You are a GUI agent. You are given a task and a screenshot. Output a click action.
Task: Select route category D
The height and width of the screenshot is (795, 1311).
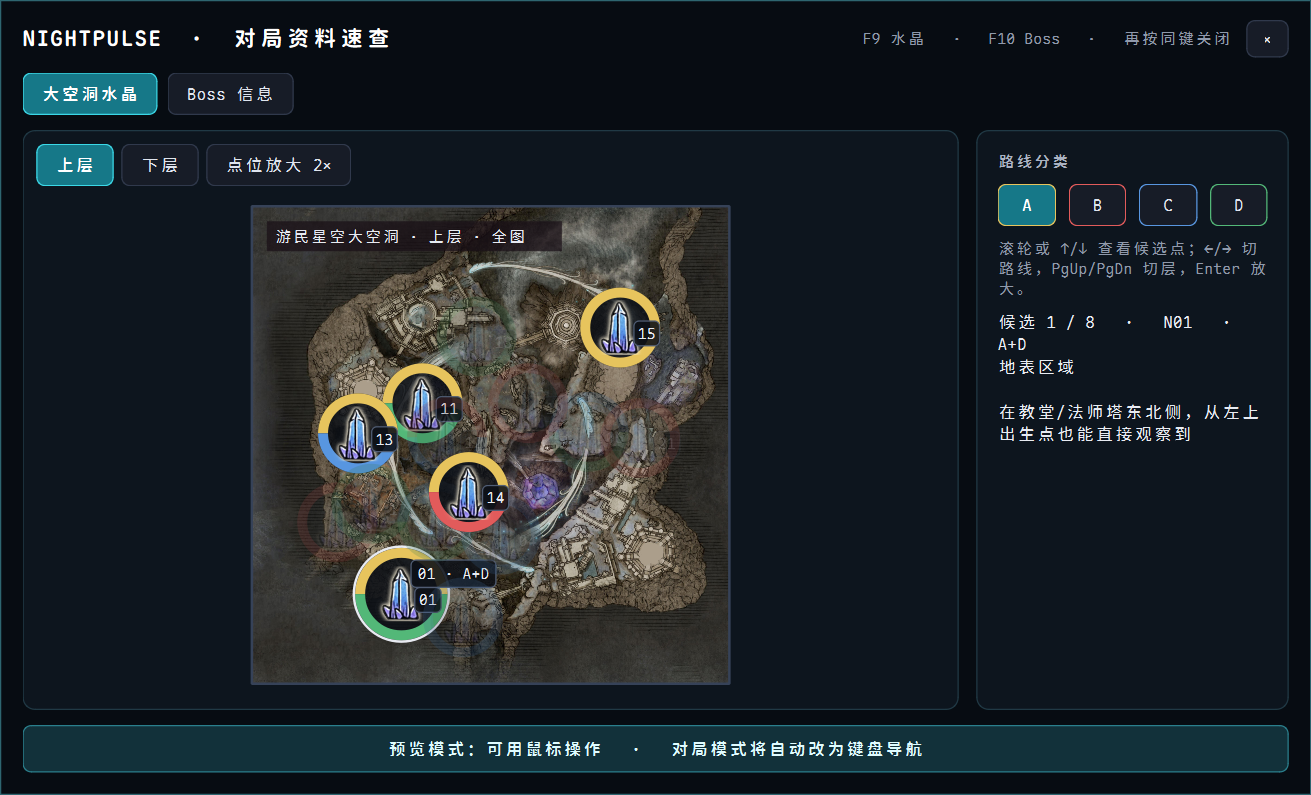pos(1238,205)
